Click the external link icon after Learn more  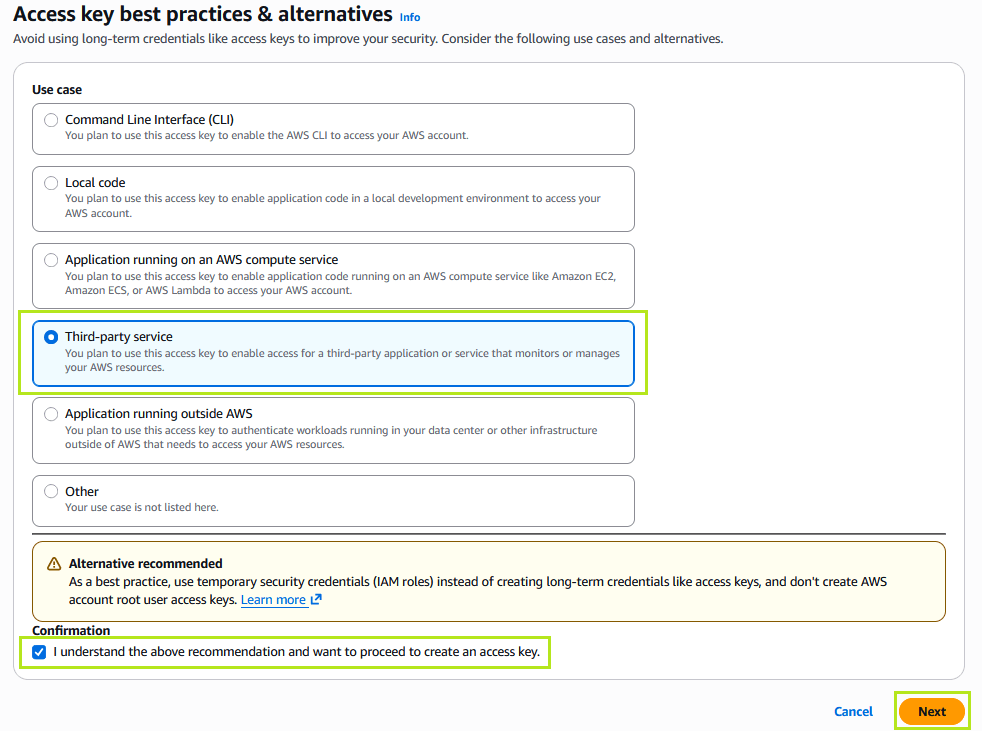[x=316, y=599]
